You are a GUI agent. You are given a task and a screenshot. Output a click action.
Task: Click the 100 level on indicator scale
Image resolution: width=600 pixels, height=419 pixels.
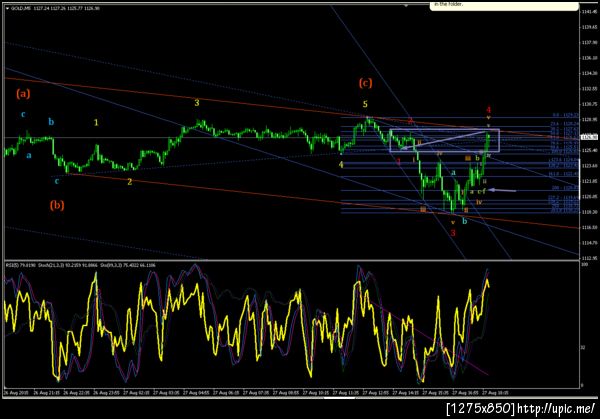coord(584,265)
